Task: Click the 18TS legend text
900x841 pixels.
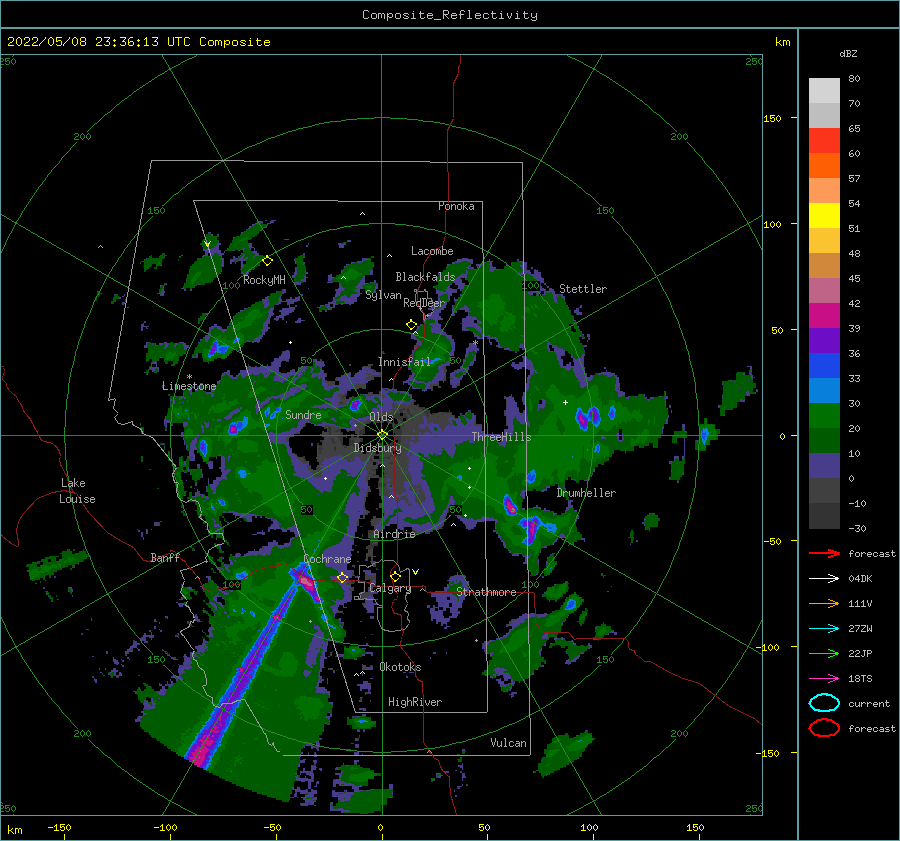Action: 860,679
